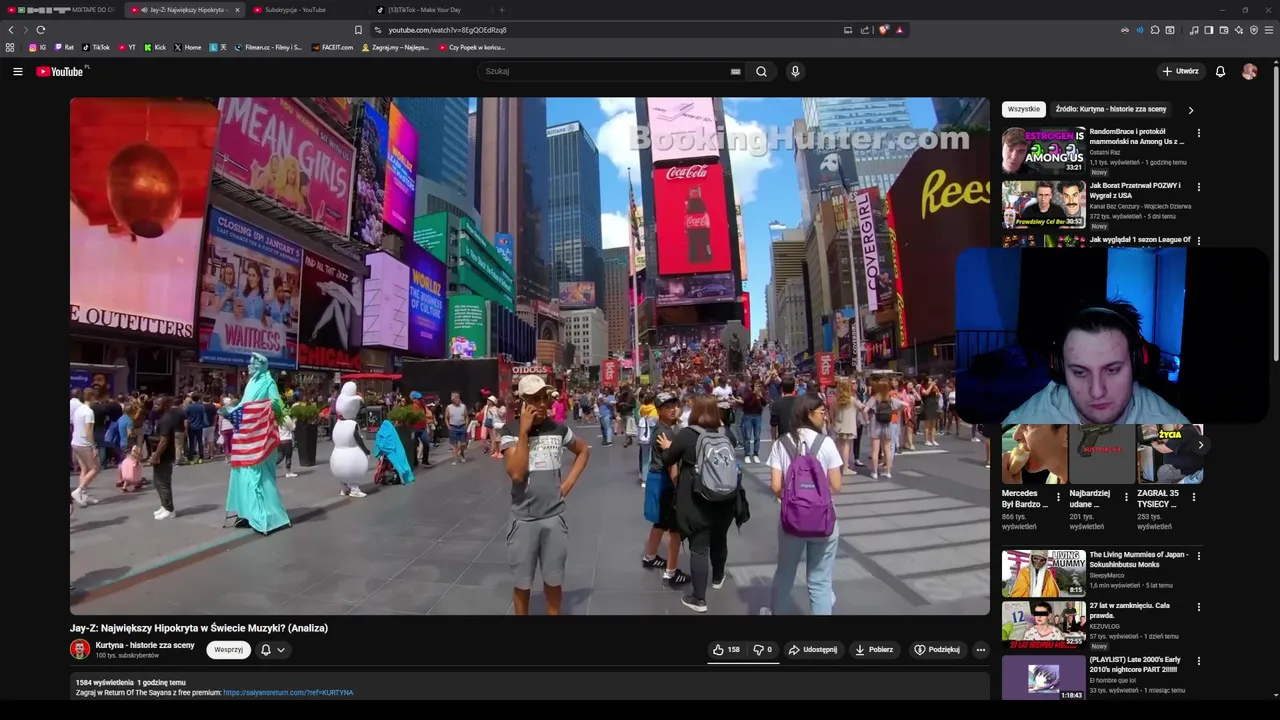Open Jak Borat Przetrwał POZWY video thumbnail
Image resolution: width=1280 pixels, height=720 pixels.
point(1044,204)
